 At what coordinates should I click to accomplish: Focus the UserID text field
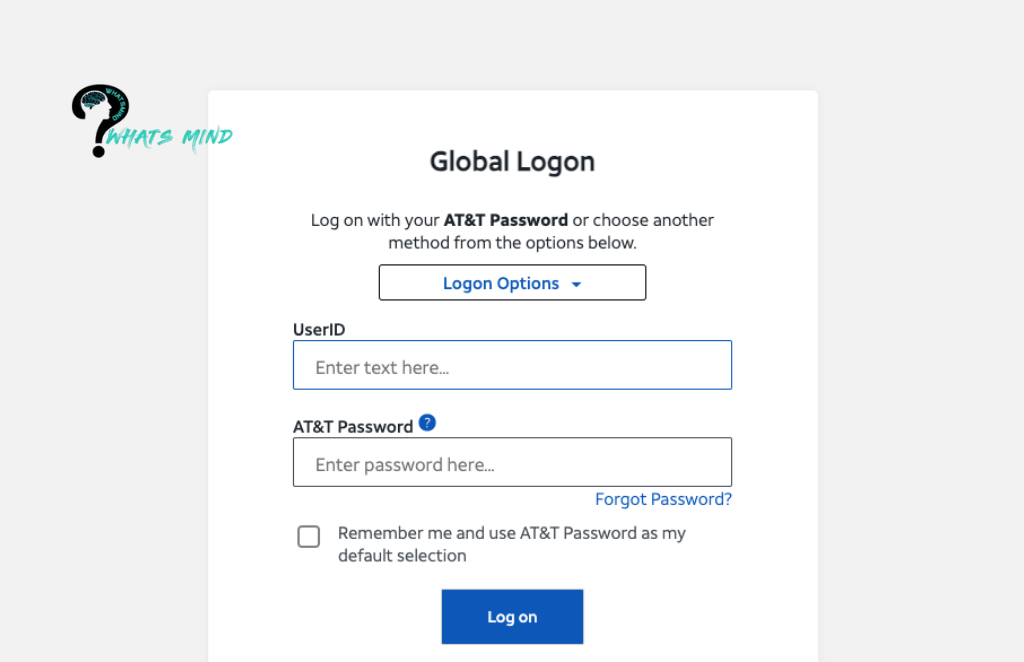click(512, 365)
